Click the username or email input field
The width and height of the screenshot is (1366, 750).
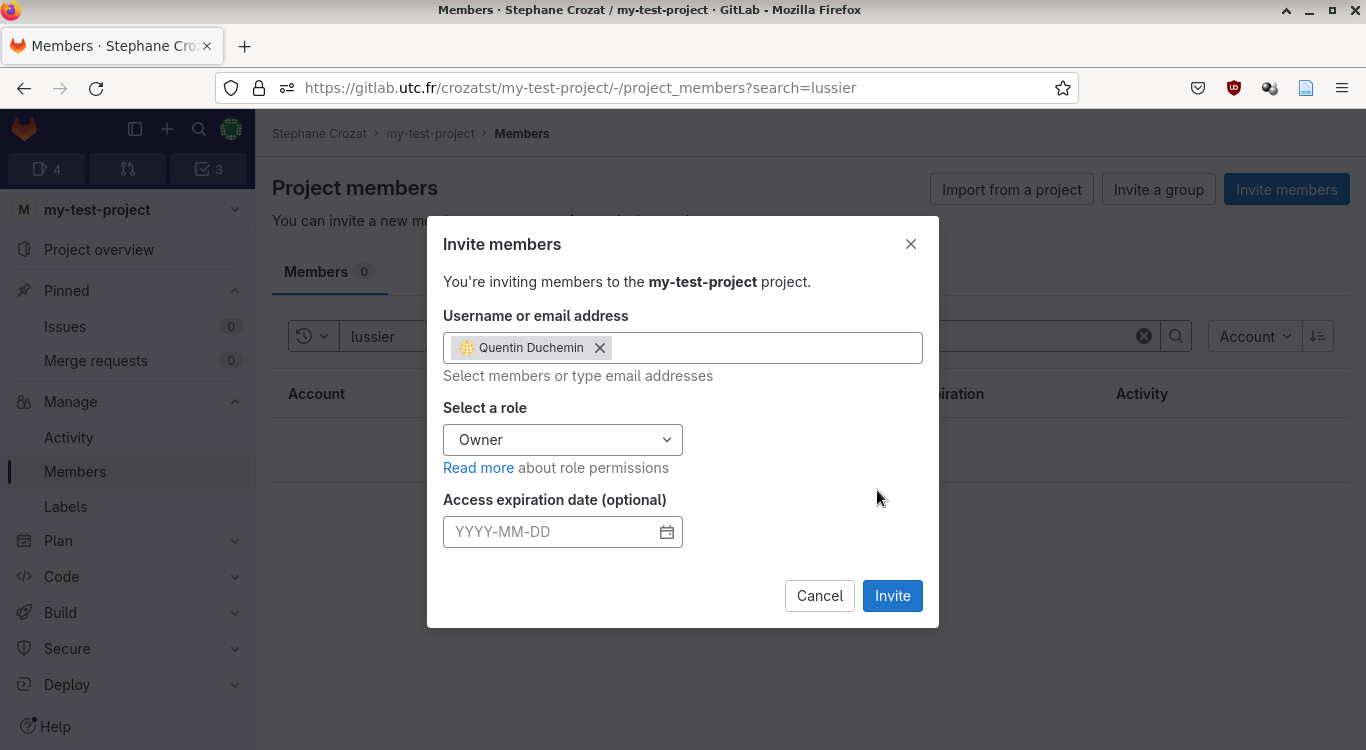[764, 348]
